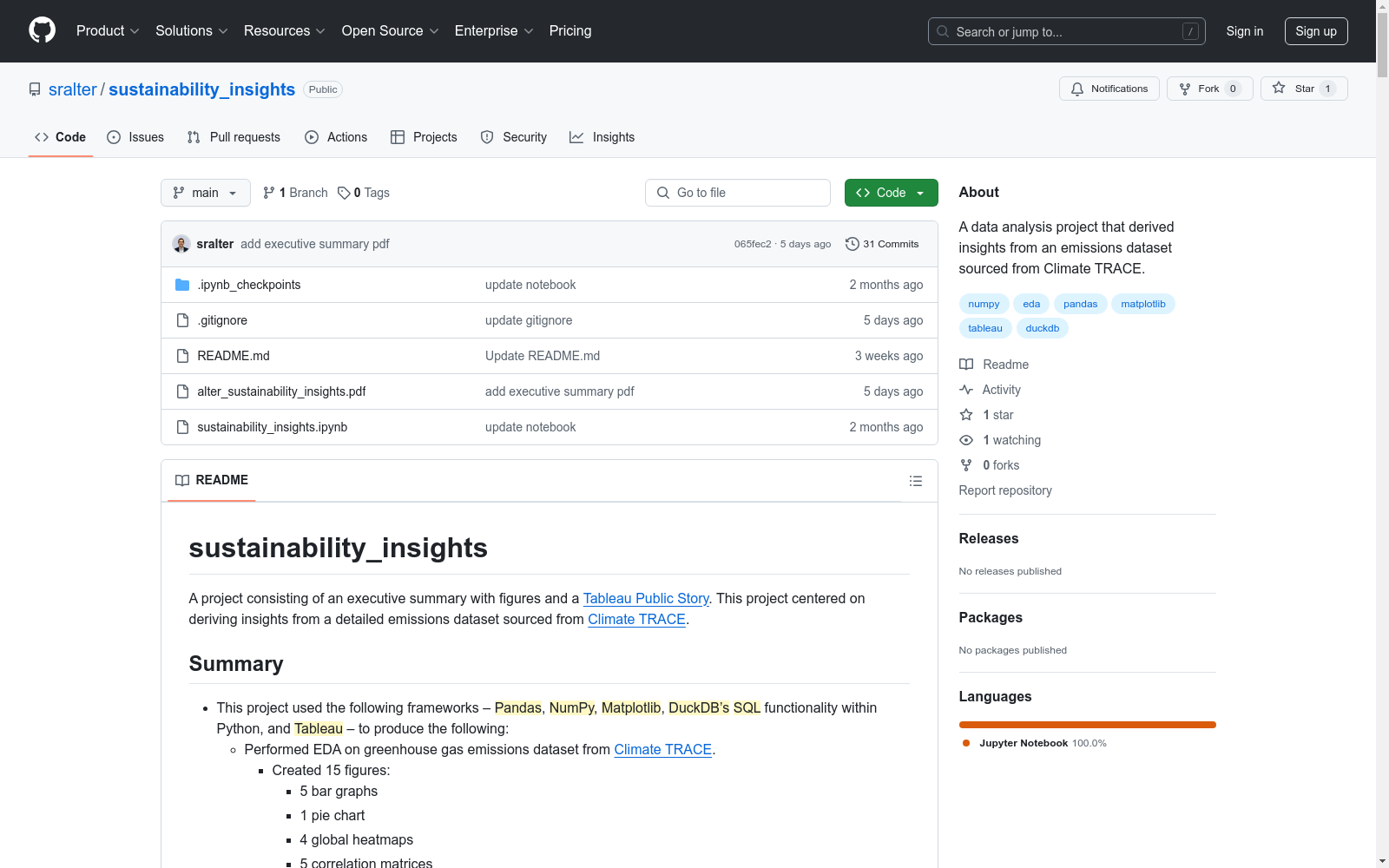
Task: Open the README outline list icon
Action: 915,481
